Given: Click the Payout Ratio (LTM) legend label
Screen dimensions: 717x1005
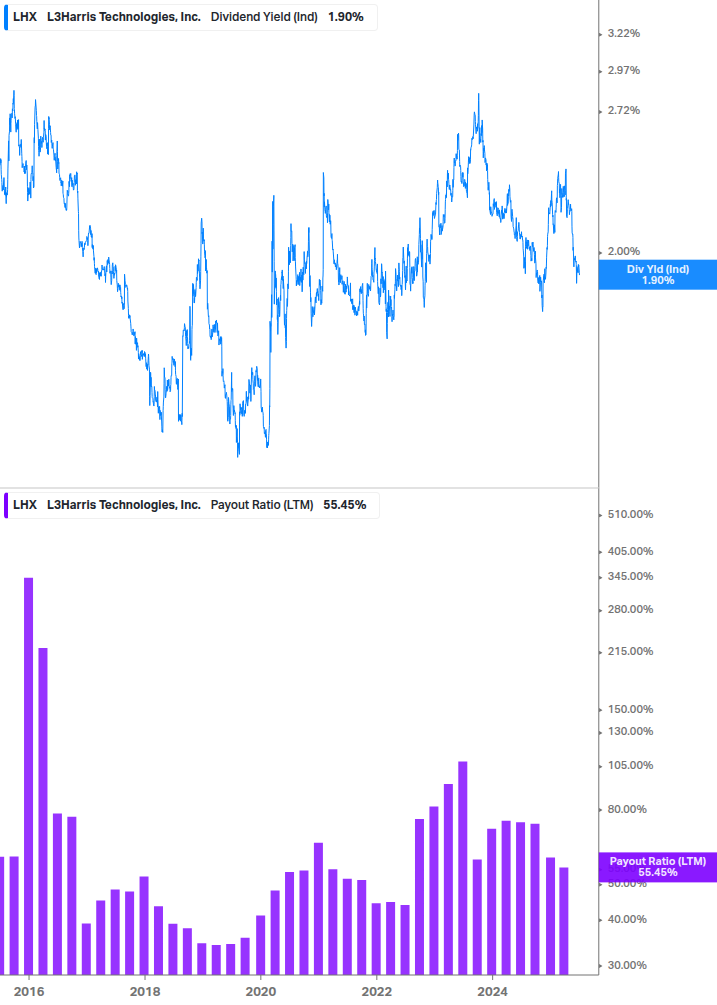Looking at the screenshot, I should click(x=262, y=505).
